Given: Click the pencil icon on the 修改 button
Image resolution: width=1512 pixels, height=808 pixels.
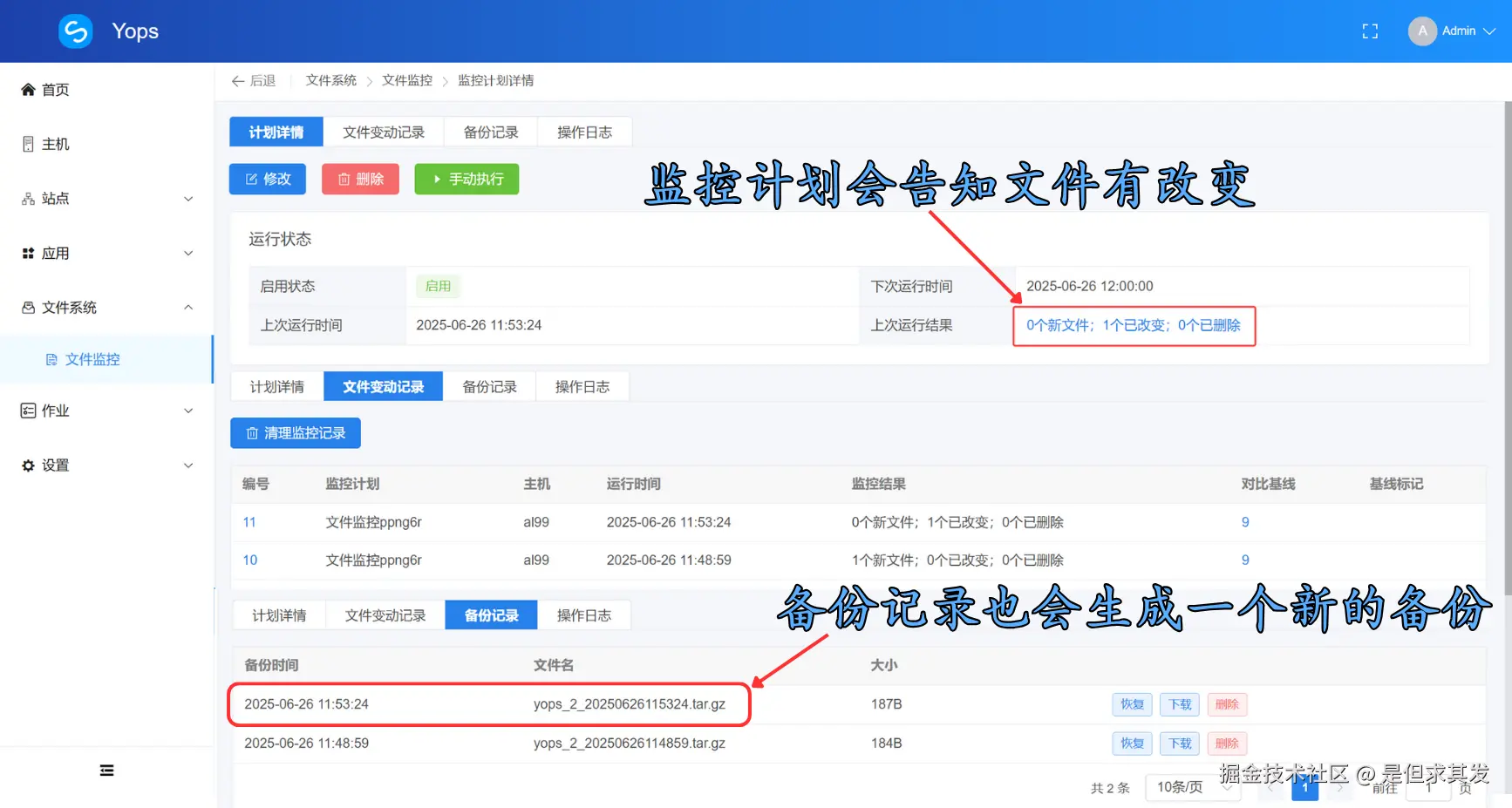Looking at the screenshot, I should [x=251, y=179].
